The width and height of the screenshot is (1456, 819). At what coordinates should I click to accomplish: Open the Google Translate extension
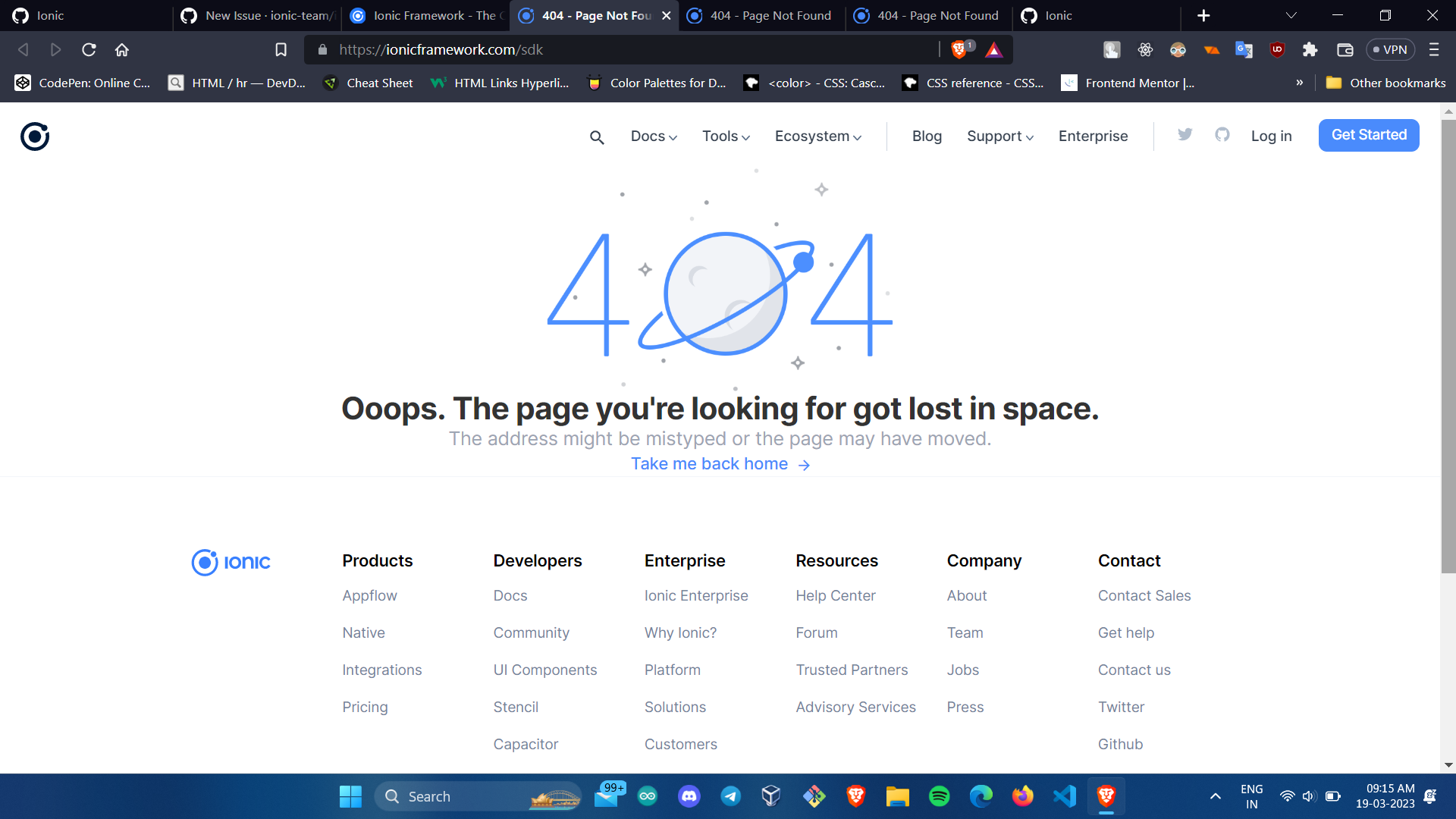[1244, 49]
